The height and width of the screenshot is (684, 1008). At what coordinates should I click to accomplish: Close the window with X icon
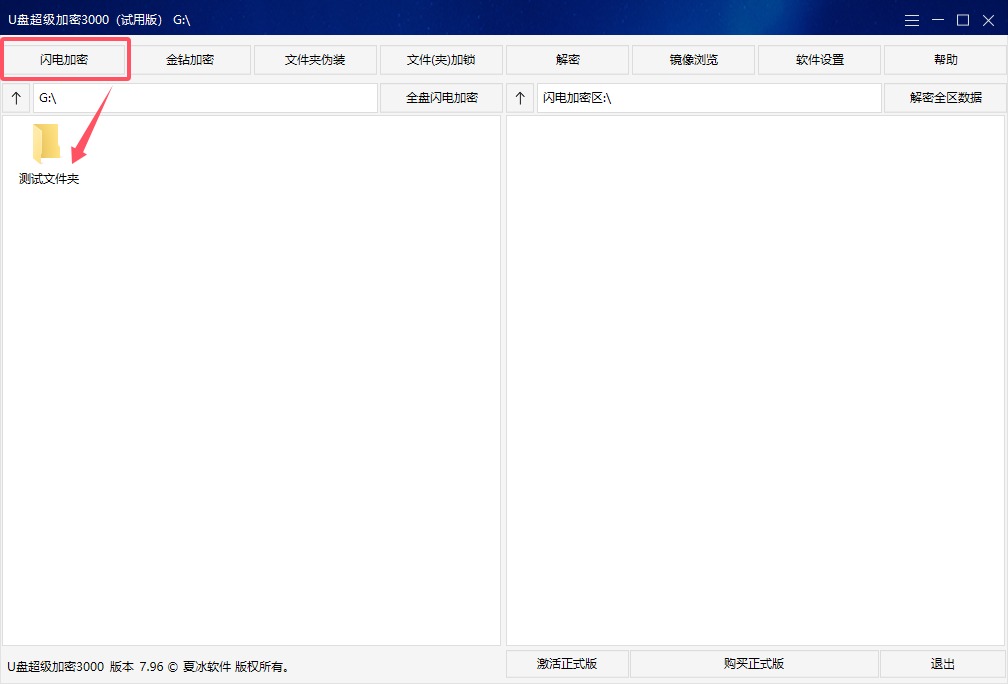[x=989, y=21]
